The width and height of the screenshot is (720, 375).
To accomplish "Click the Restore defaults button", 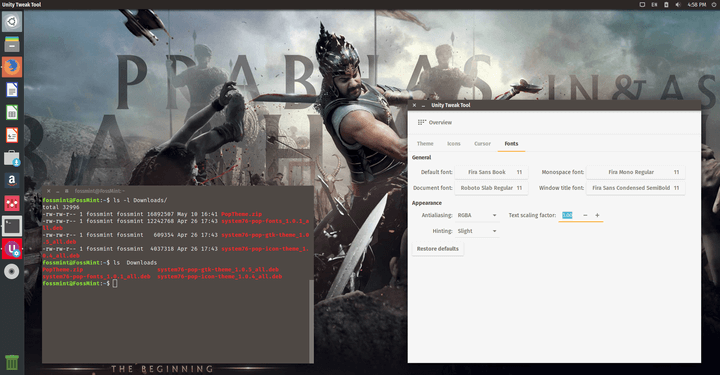I will coord(438,249).
